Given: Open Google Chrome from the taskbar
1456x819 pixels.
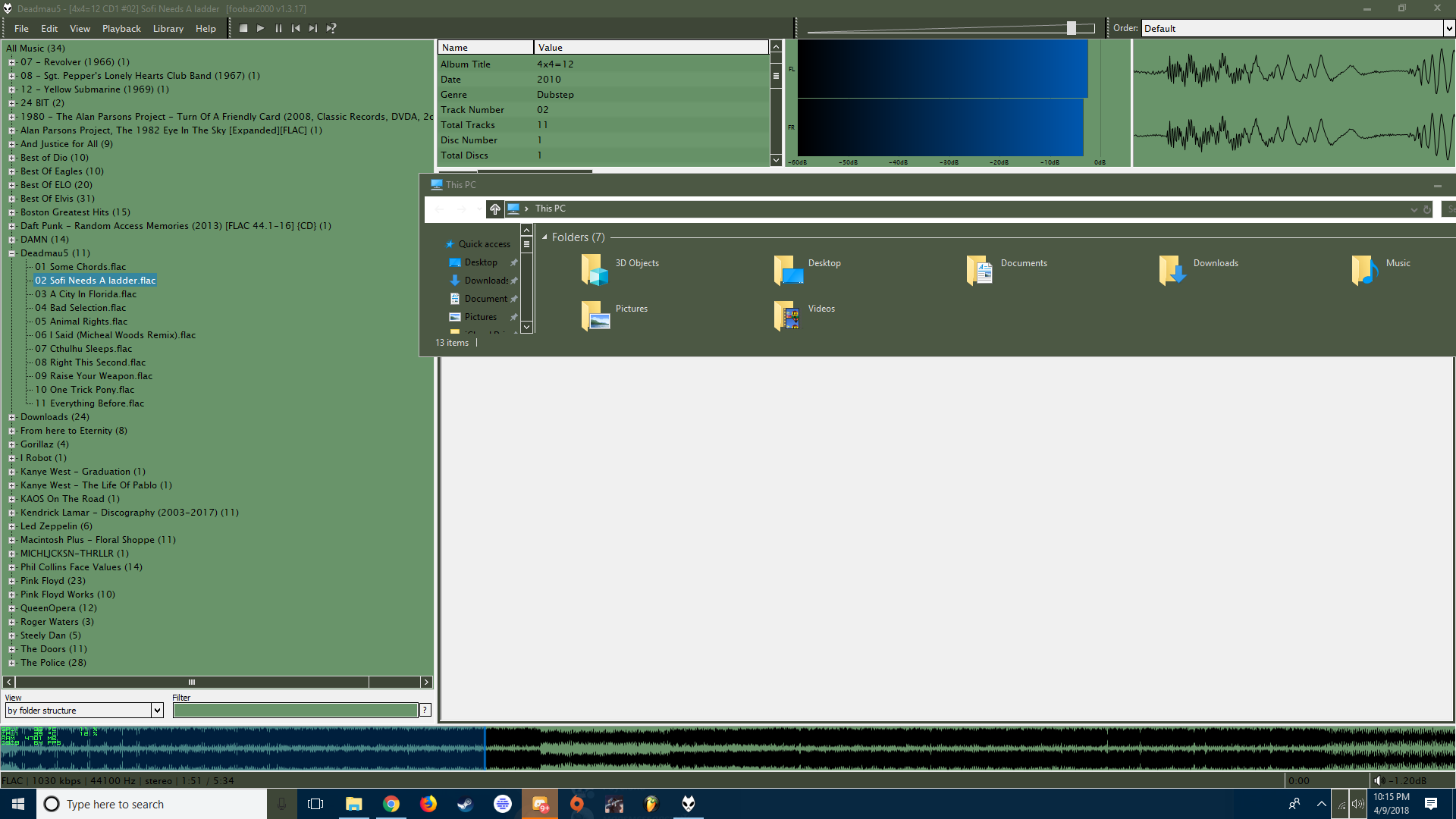Looking at the screenshot, I should pyautogui.click(x=391, y=804).
